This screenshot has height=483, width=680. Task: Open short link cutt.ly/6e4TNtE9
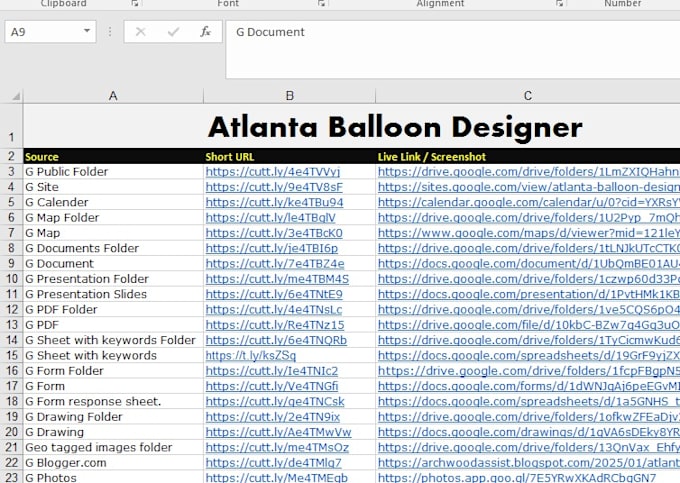[x=274, y=294]
